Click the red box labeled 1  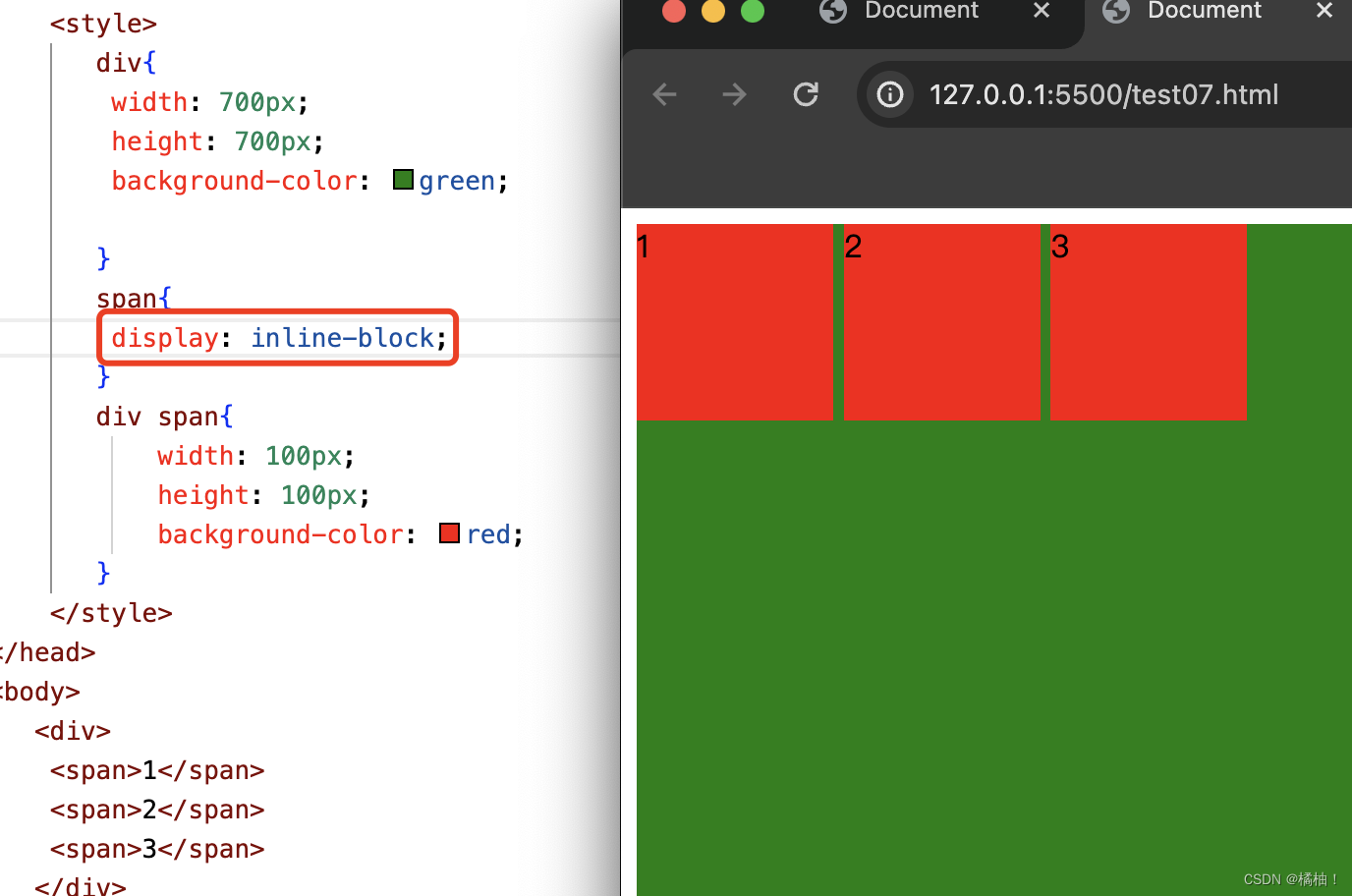pyautogui.click(x=735, y=322)
